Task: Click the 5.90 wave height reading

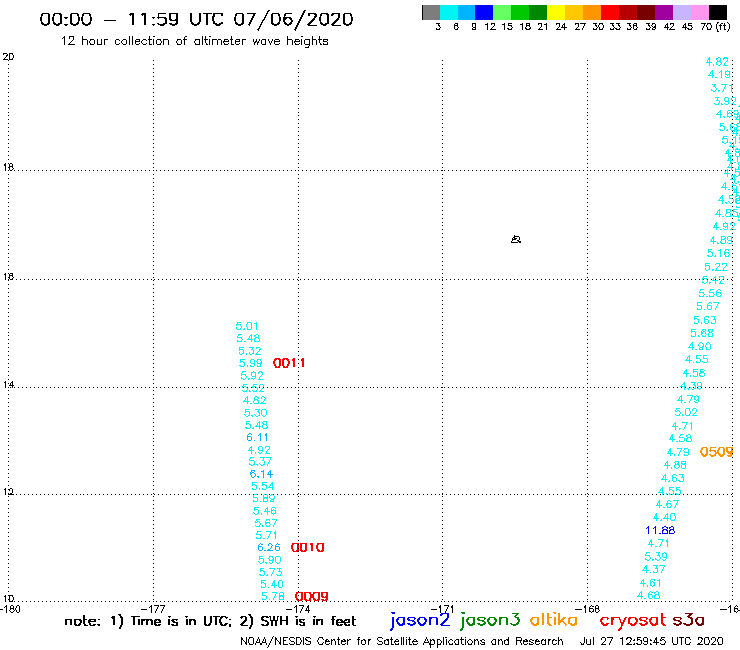Action: [269, 560]
